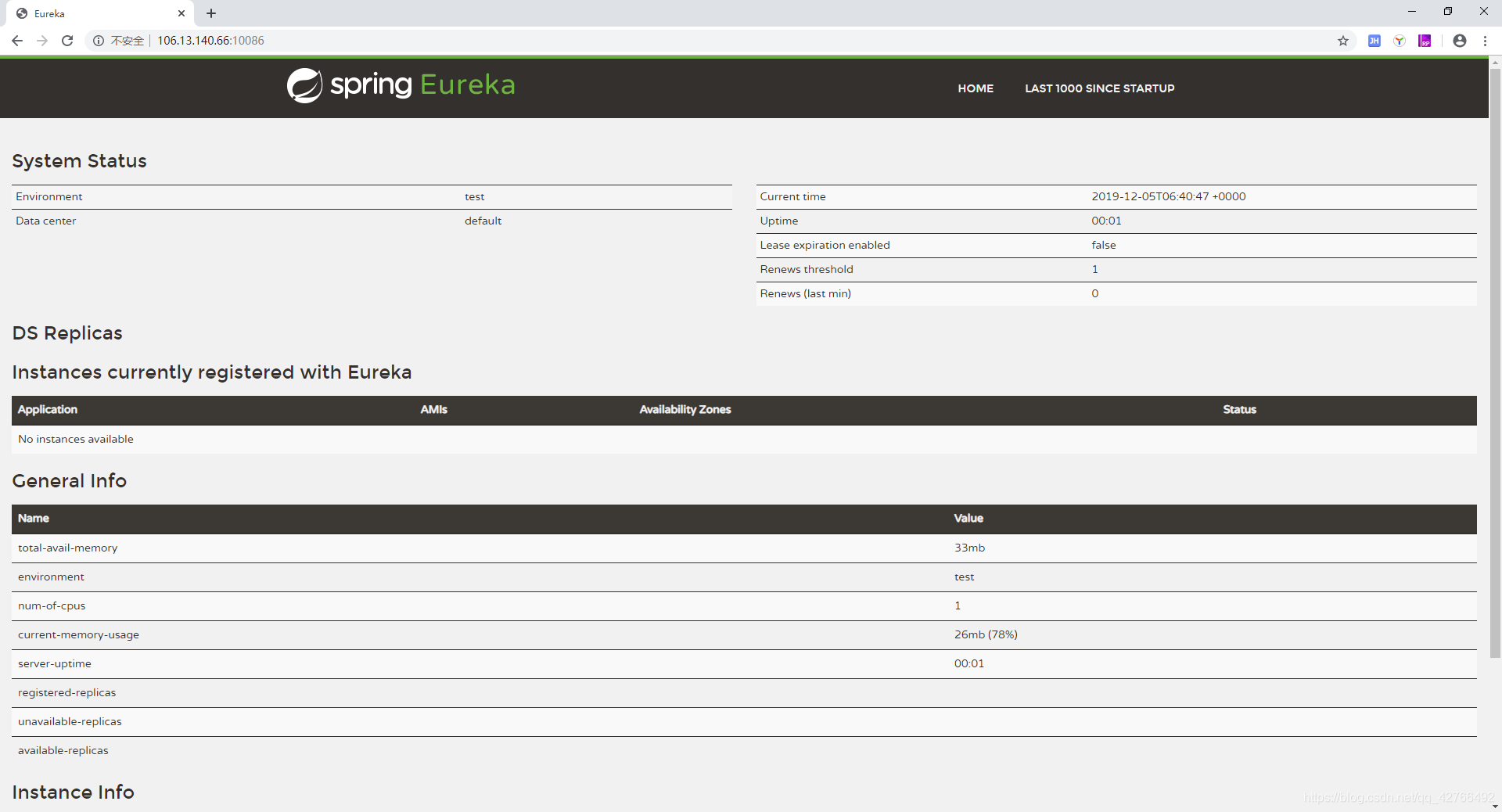Select the Eureka browser tab

click(102, 13)
